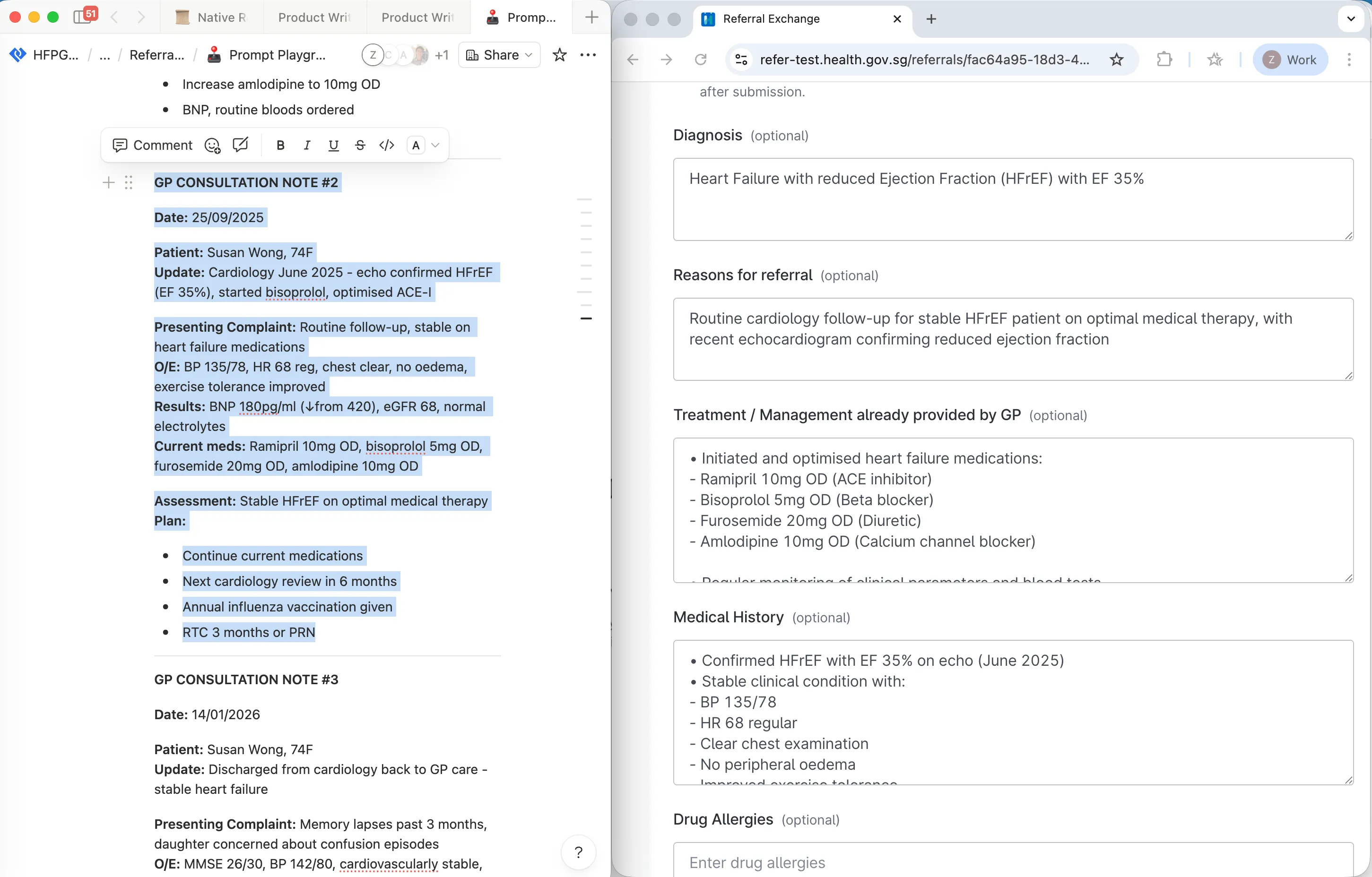Underline the selected consultation note text

[x=333, y=145]
